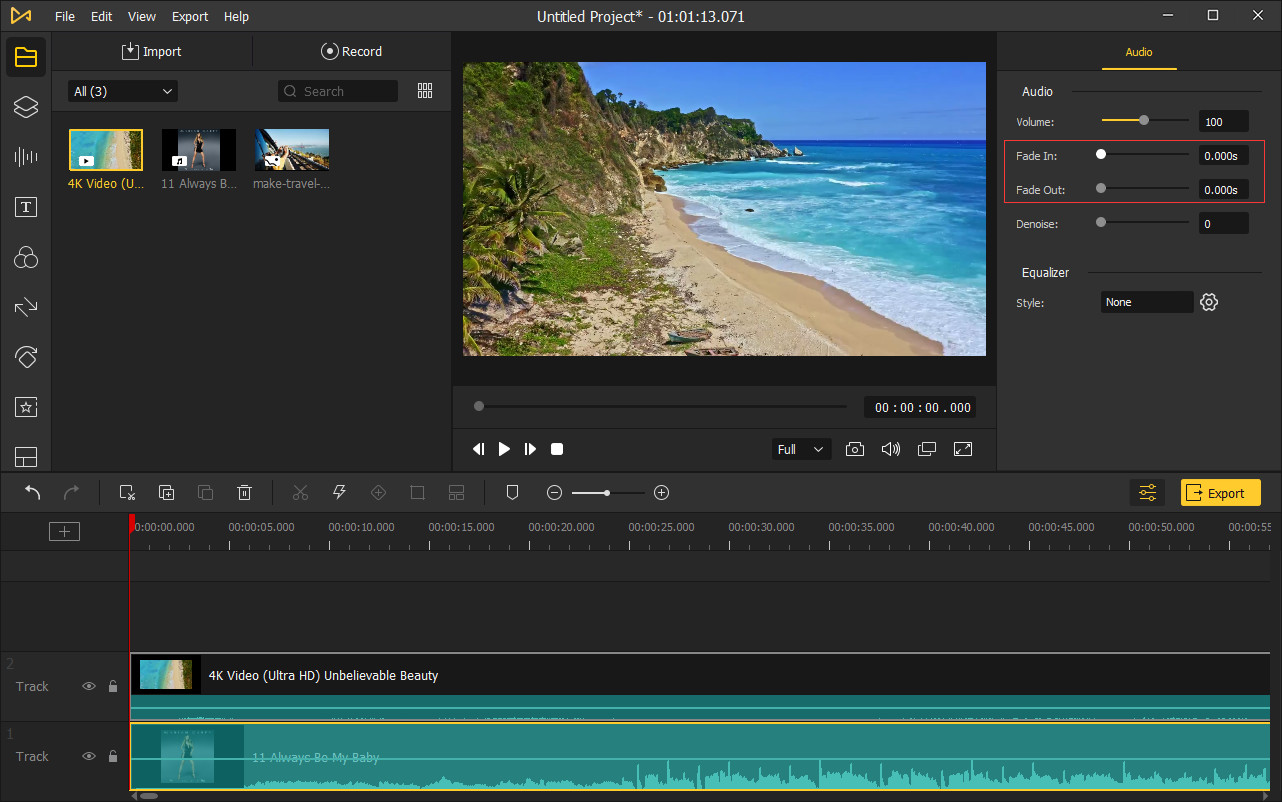Open equalizer settings gear icon

[x=1209, y=302]
